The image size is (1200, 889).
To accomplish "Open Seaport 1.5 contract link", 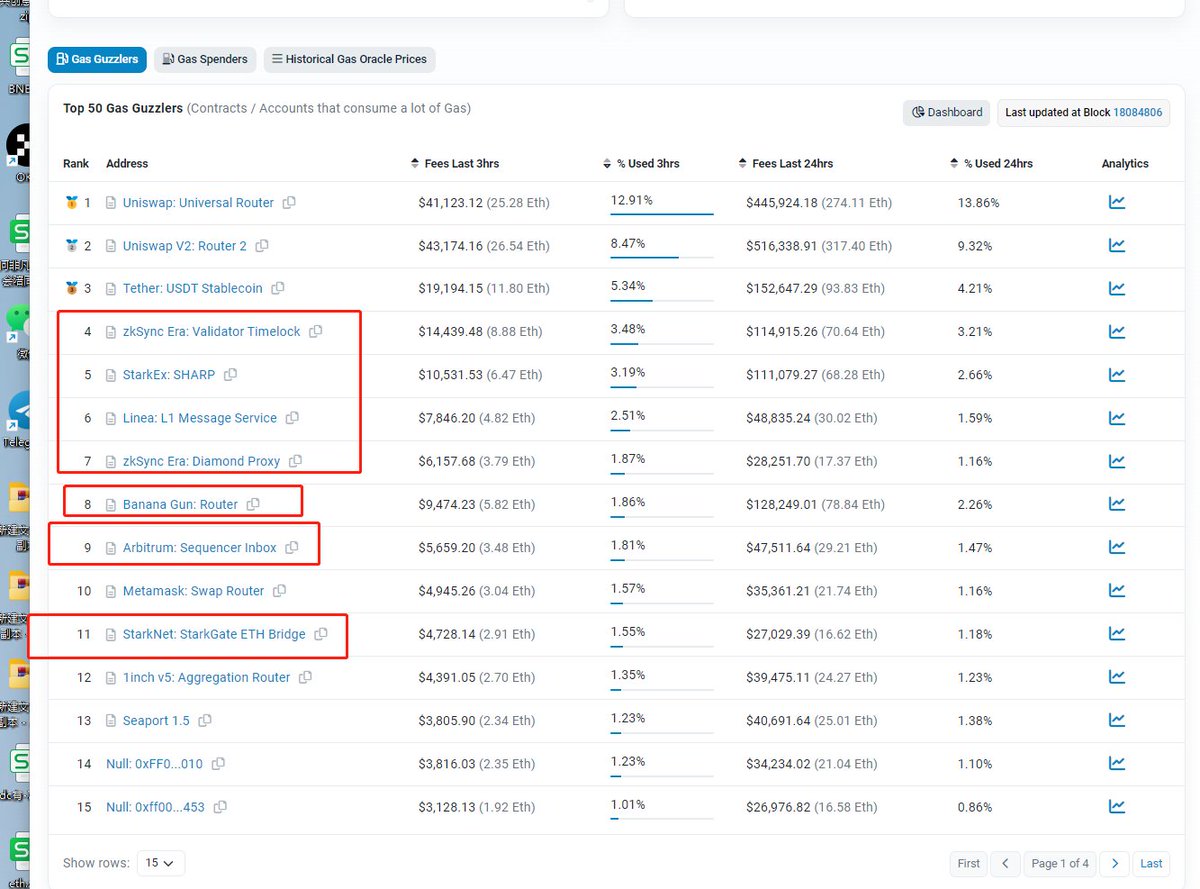I will (156, 721).
